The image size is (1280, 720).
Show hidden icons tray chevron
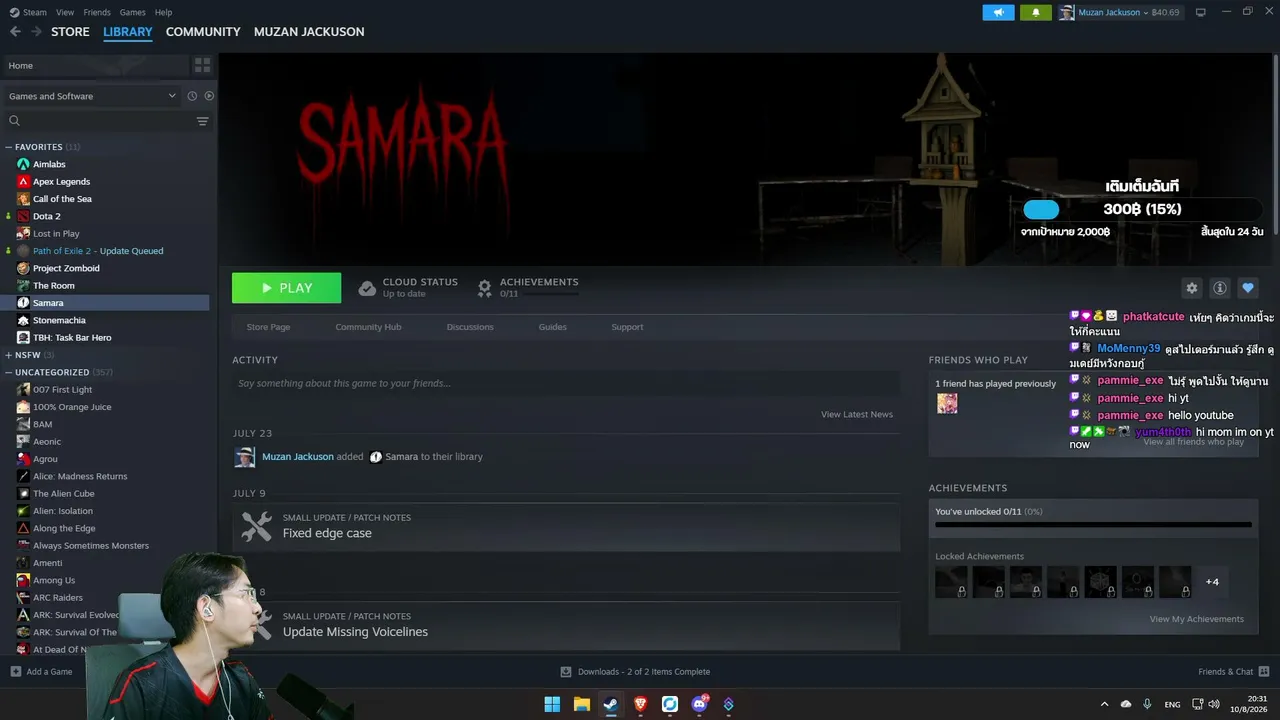(1104, 704)
